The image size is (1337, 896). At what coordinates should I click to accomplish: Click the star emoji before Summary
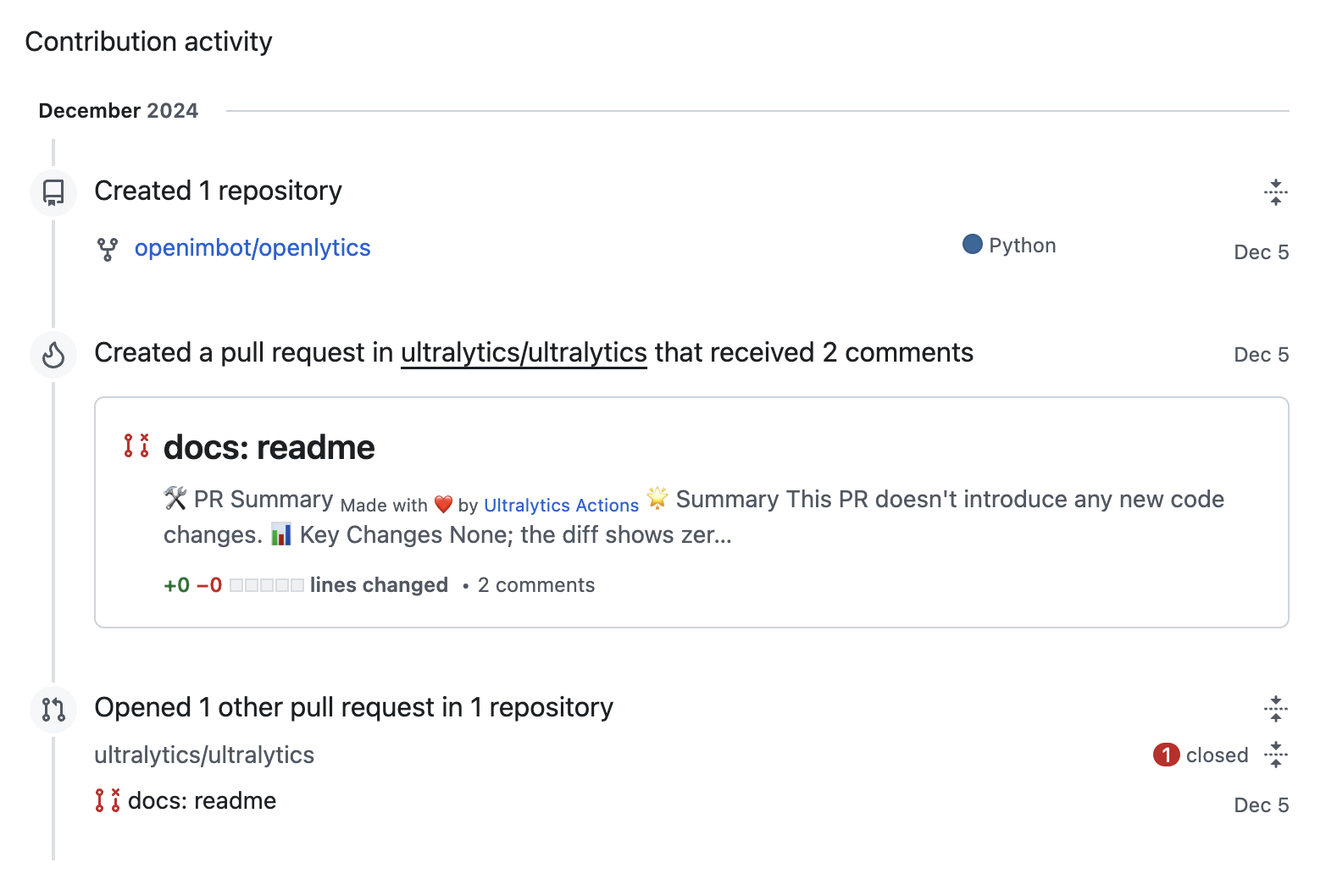657,497
